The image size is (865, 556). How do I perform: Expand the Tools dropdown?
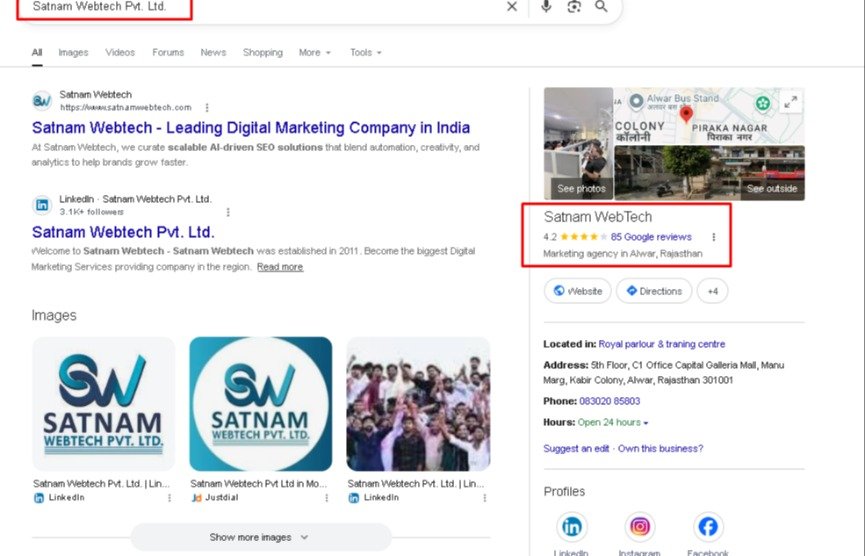[x=365, y=52]
